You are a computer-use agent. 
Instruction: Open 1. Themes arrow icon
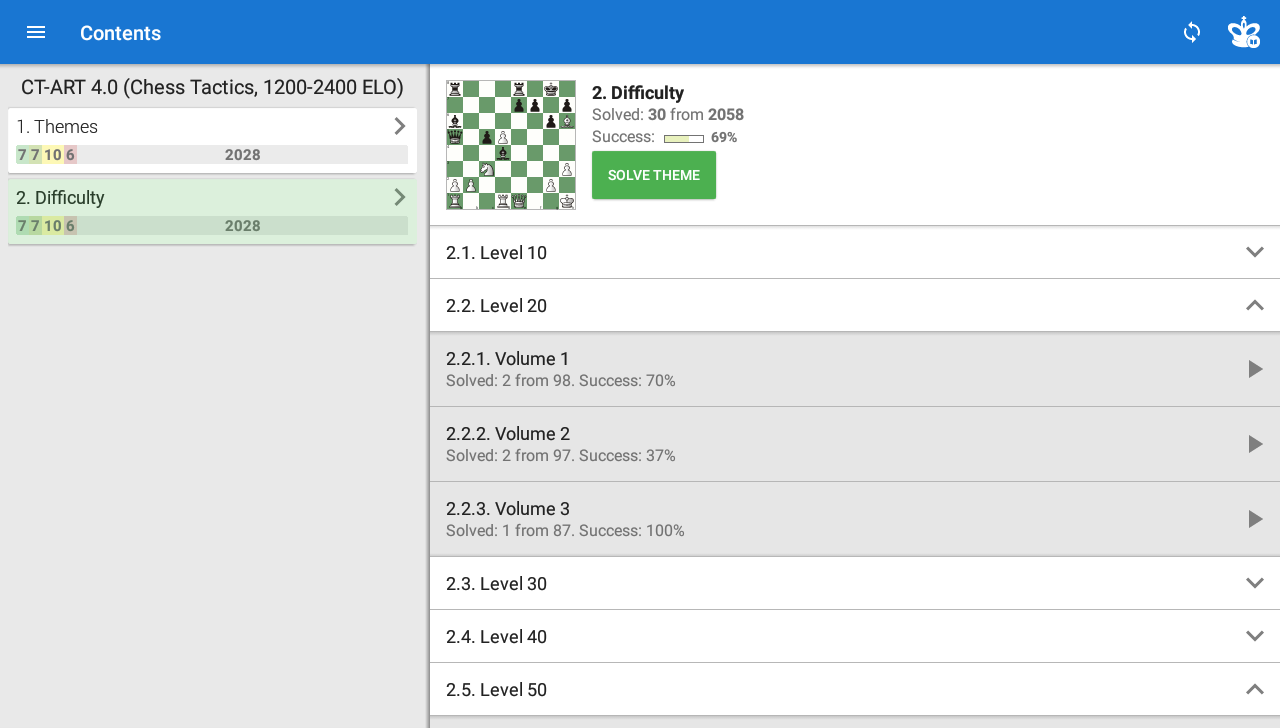point(399,126)
